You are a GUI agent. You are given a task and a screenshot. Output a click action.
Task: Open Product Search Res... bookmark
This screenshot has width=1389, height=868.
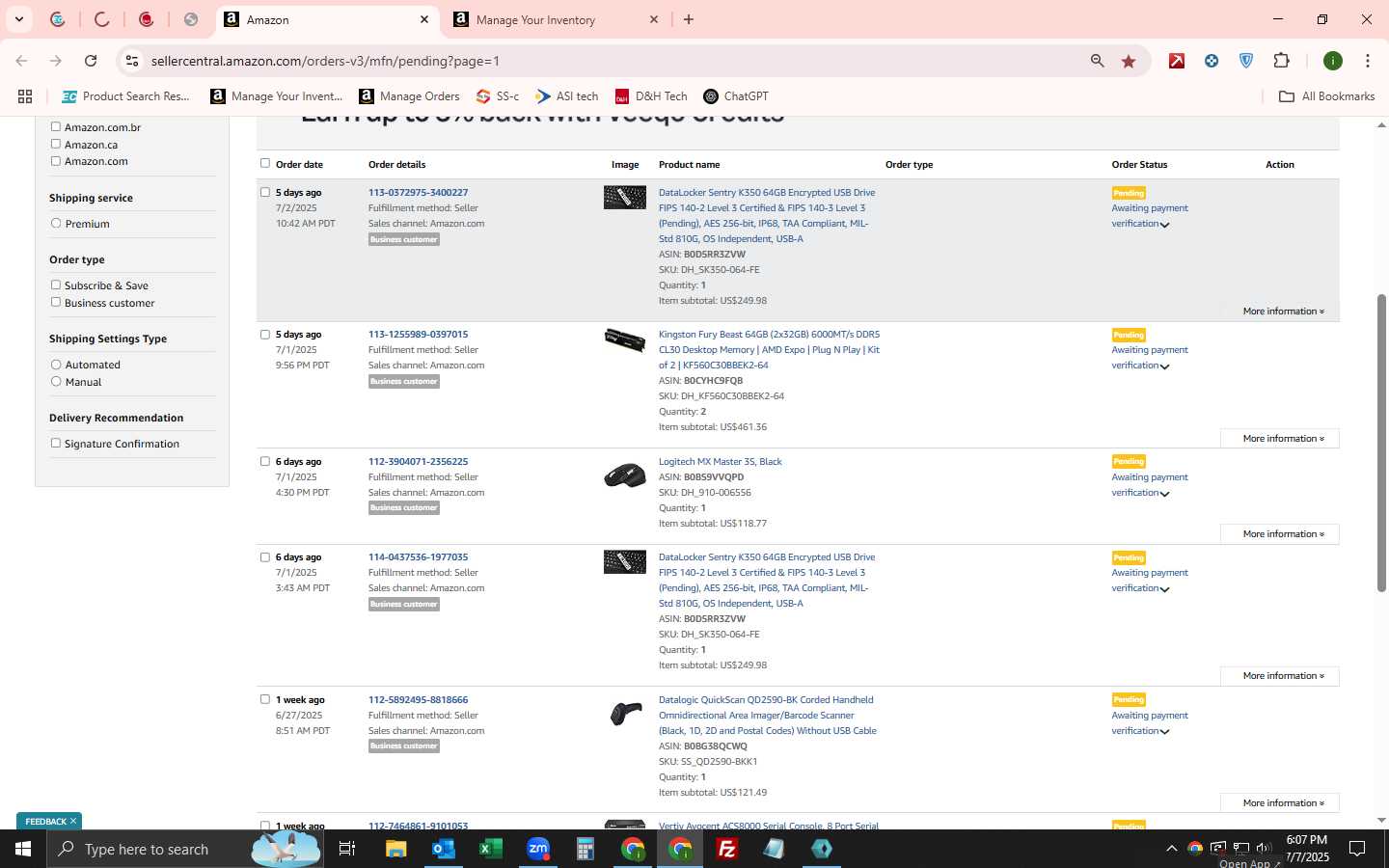tap(125, 96)
